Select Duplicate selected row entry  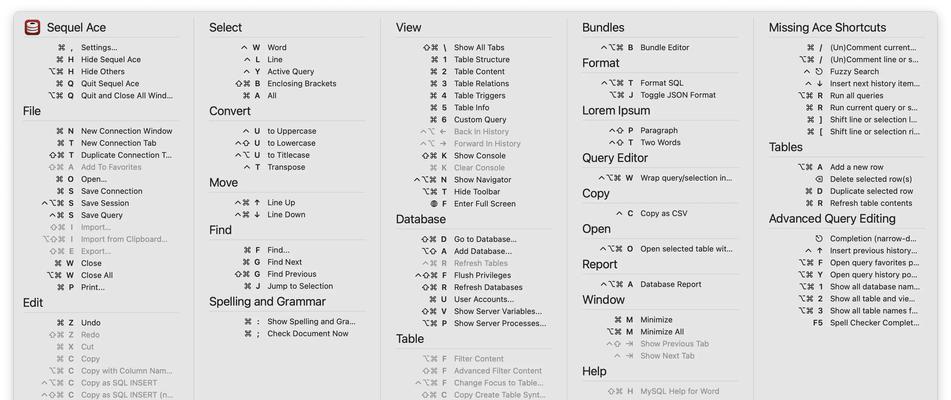pos(872,192)
